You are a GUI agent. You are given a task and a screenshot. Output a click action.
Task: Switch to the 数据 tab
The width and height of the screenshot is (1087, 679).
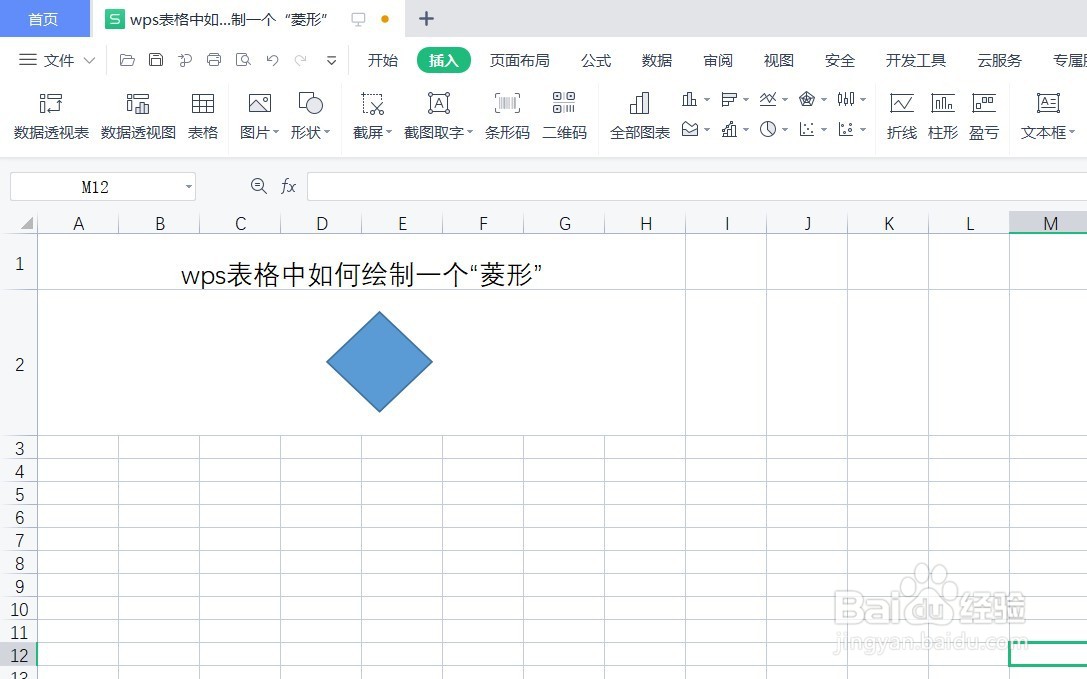click(656, 60)
